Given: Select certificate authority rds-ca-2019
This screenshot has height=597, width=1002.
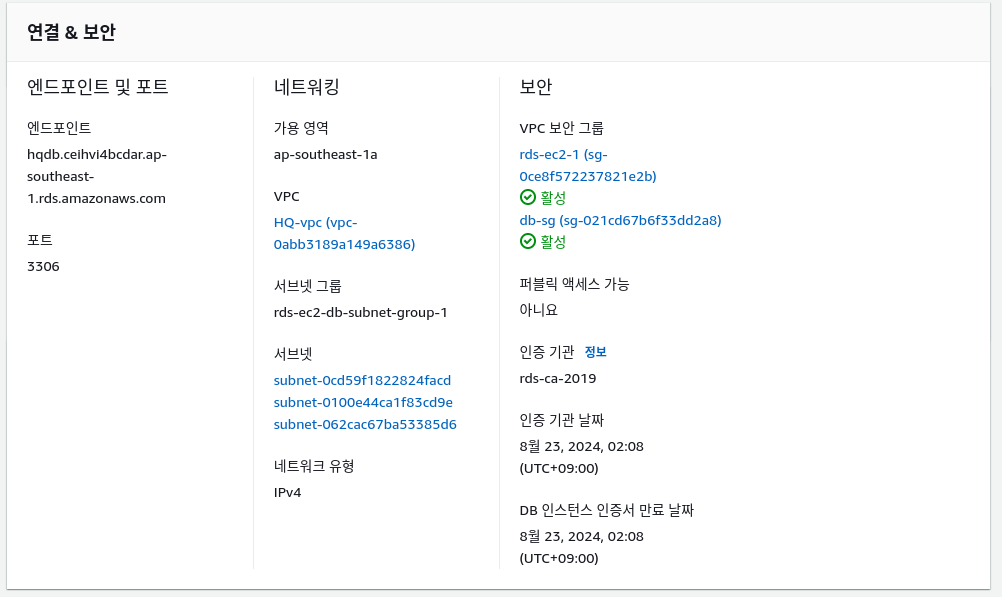Looking at the screenshot, I should (558, 378).
